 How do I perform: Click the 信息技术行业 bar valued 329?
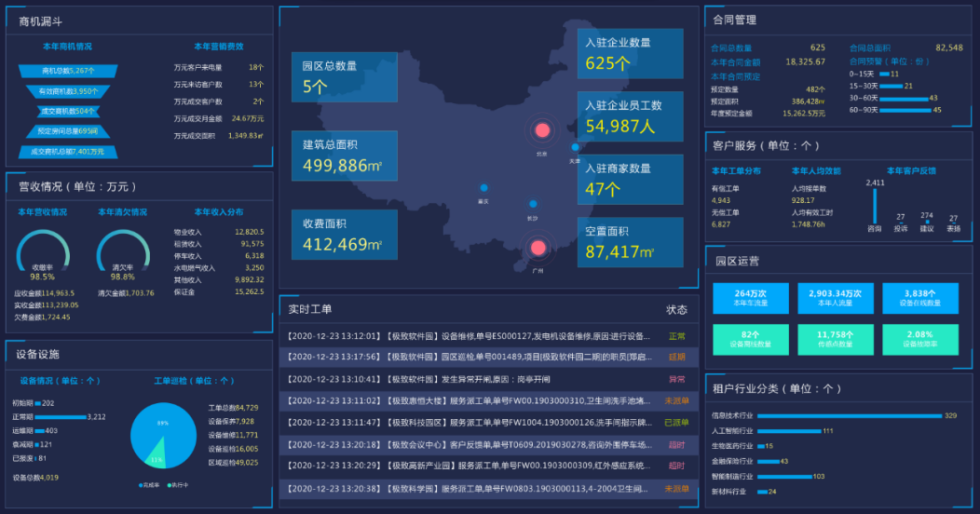pyautogui.click(x=849, y=416)
